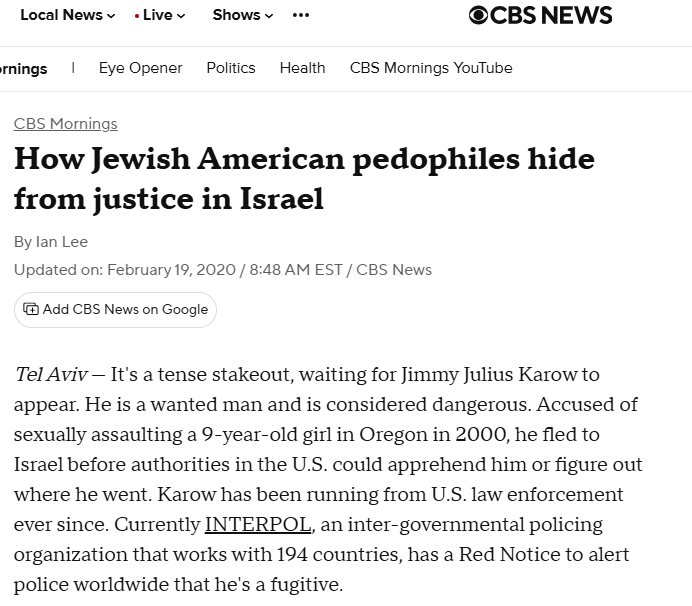
Task: Open the Eye Opener tab
Action: click(140, 68)
